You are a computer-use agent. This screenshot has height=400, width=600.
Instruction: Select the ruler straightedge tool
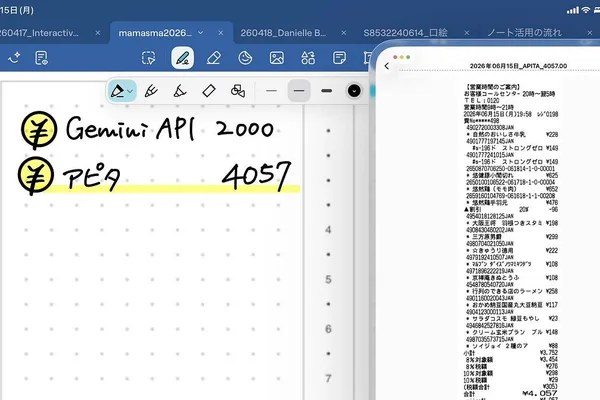coord(209,91)
